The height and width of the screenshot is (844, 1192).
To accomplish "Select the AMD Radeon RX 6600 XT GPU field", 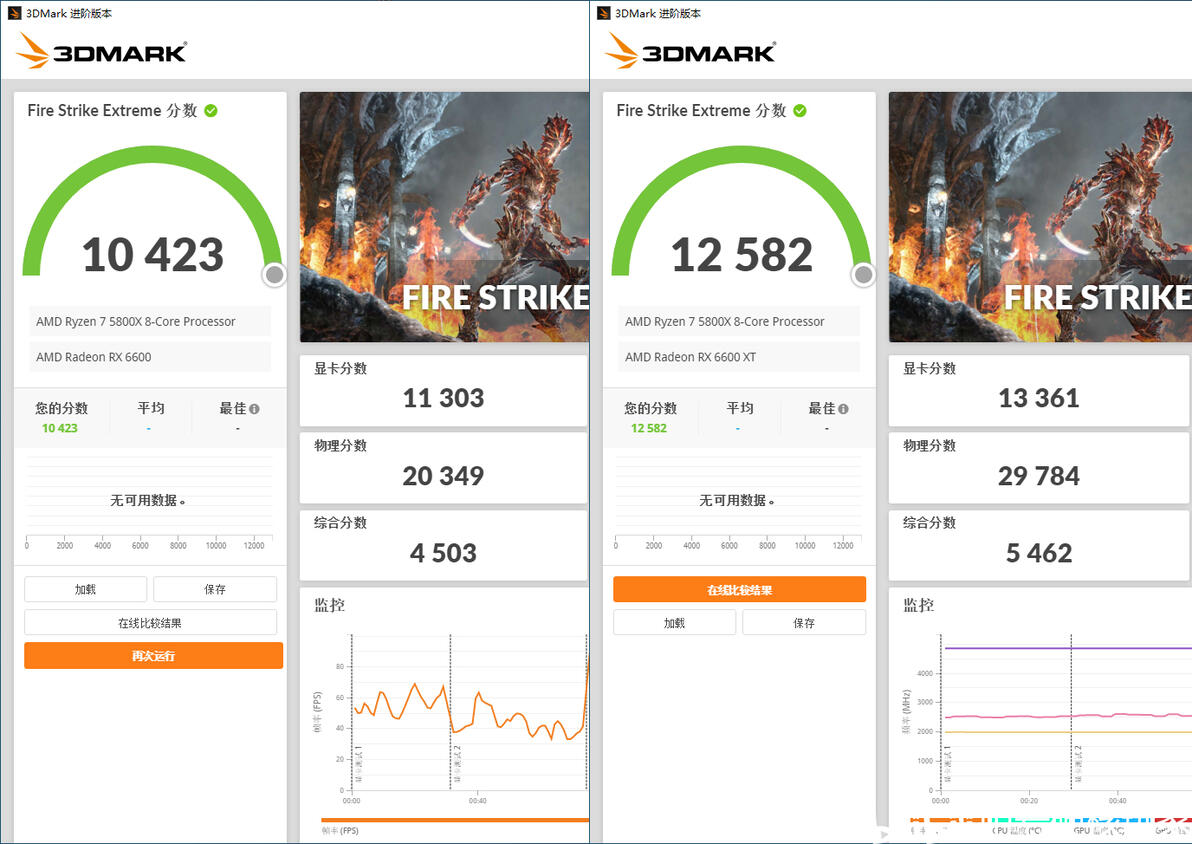I will (739, 357).
